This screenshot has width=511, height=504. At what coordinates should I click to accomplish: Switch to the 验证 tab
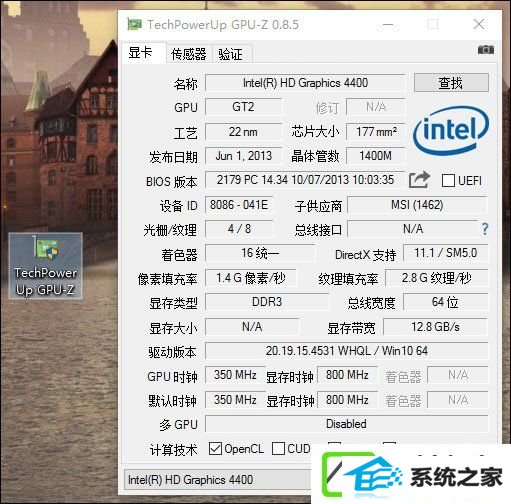point(230,54)
